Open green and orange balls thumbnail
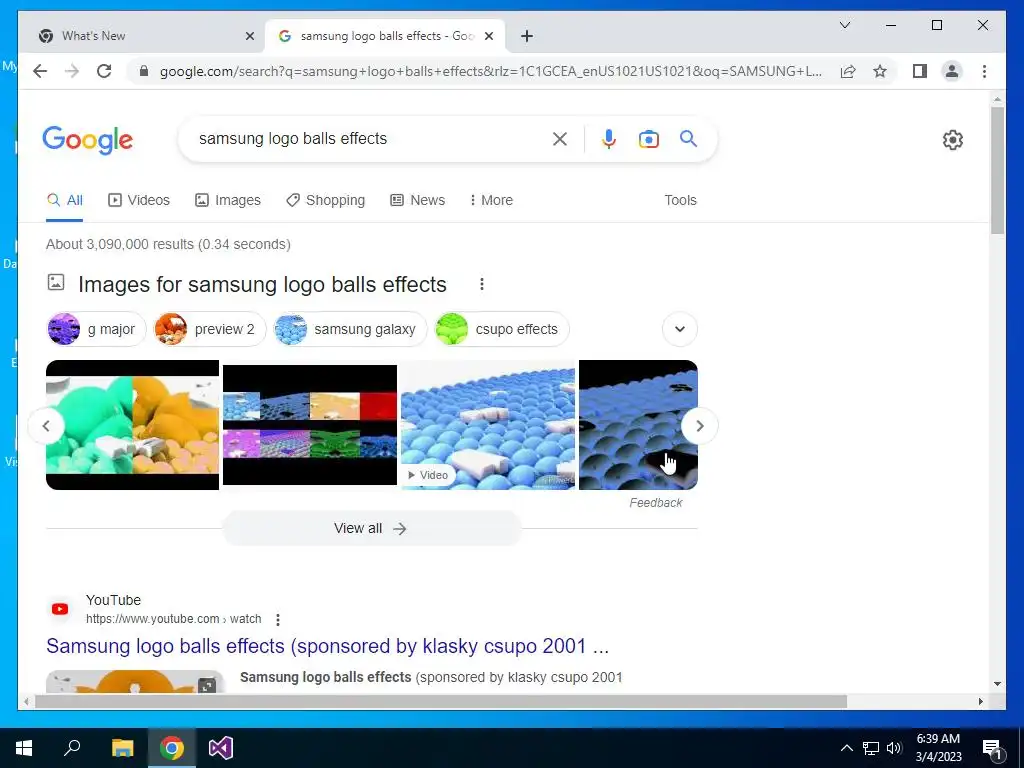The image size is (1024, 768). (133, 425)
